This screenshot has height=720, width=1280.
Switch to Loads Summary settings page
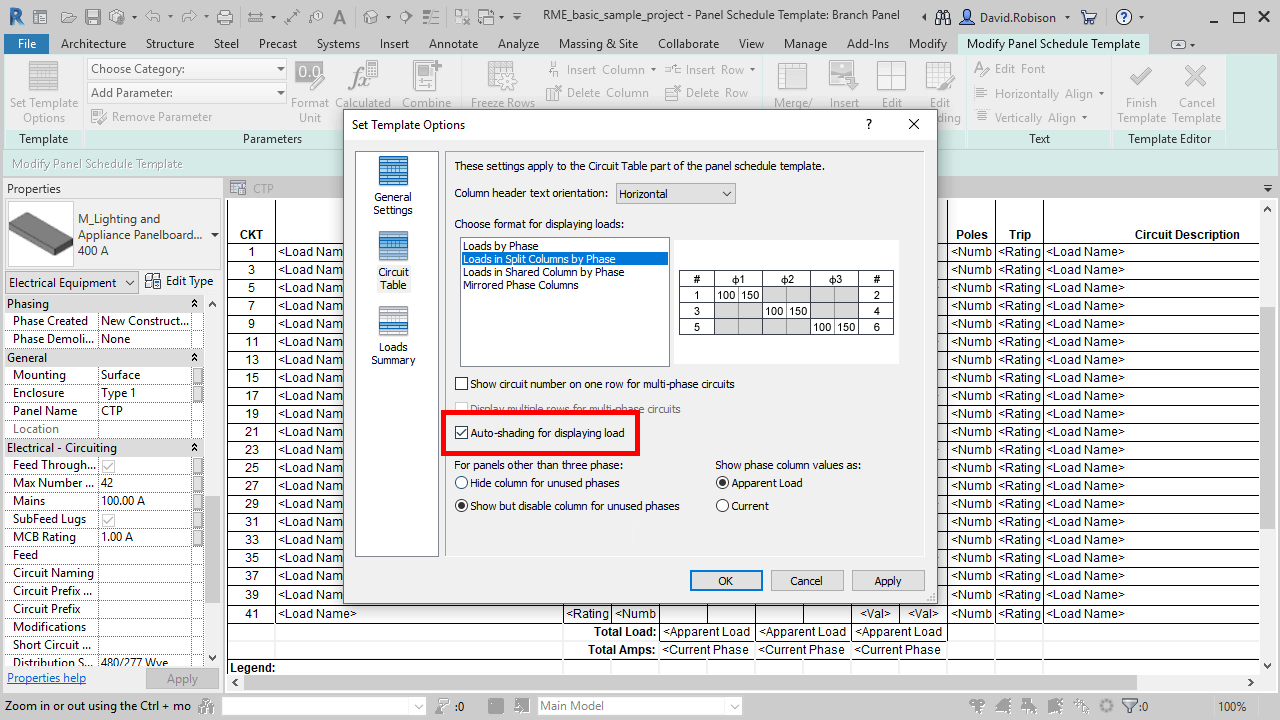(392, 336)
